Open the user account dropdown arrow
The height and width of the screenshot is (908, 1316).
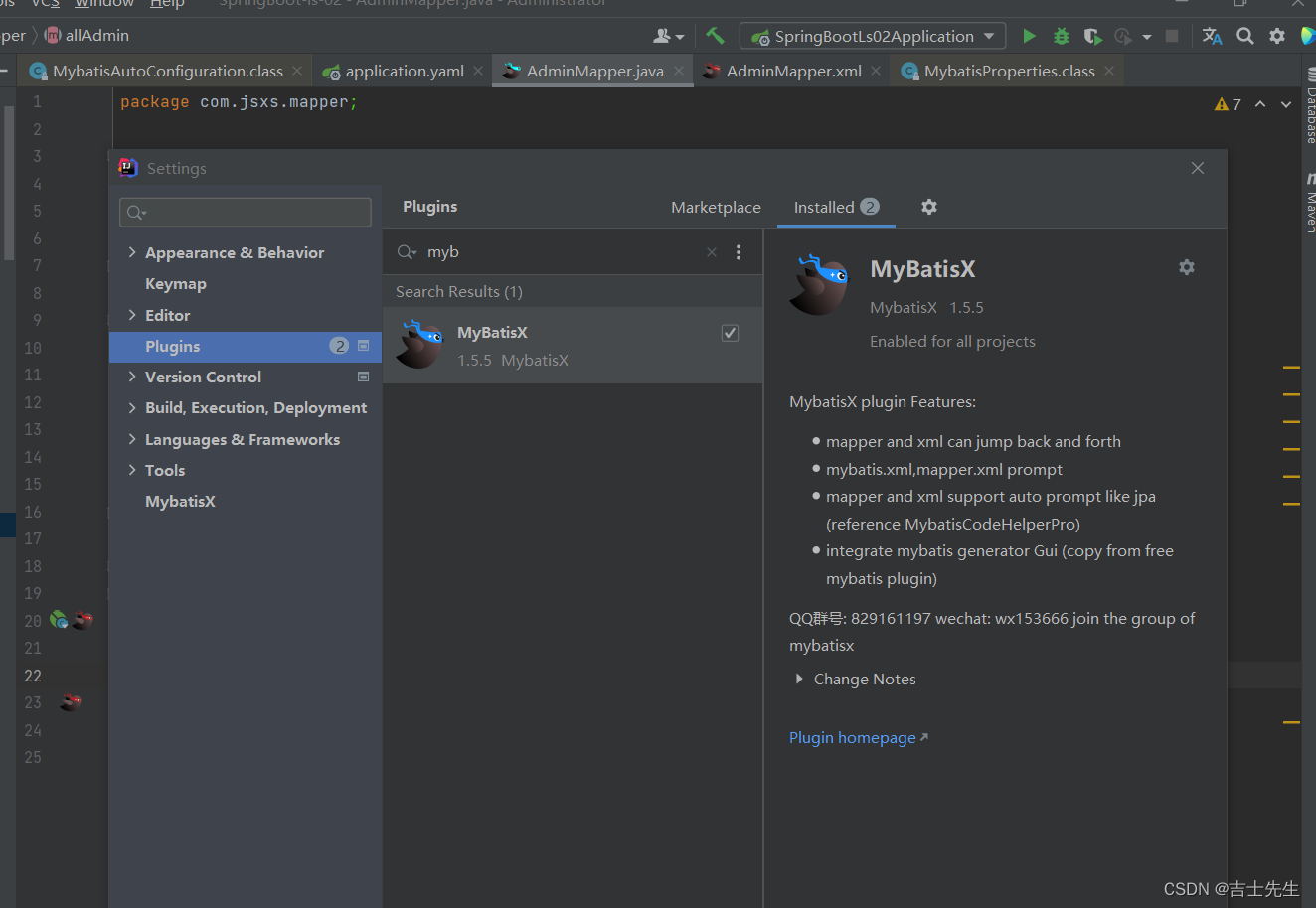click(x=681, y=37)
